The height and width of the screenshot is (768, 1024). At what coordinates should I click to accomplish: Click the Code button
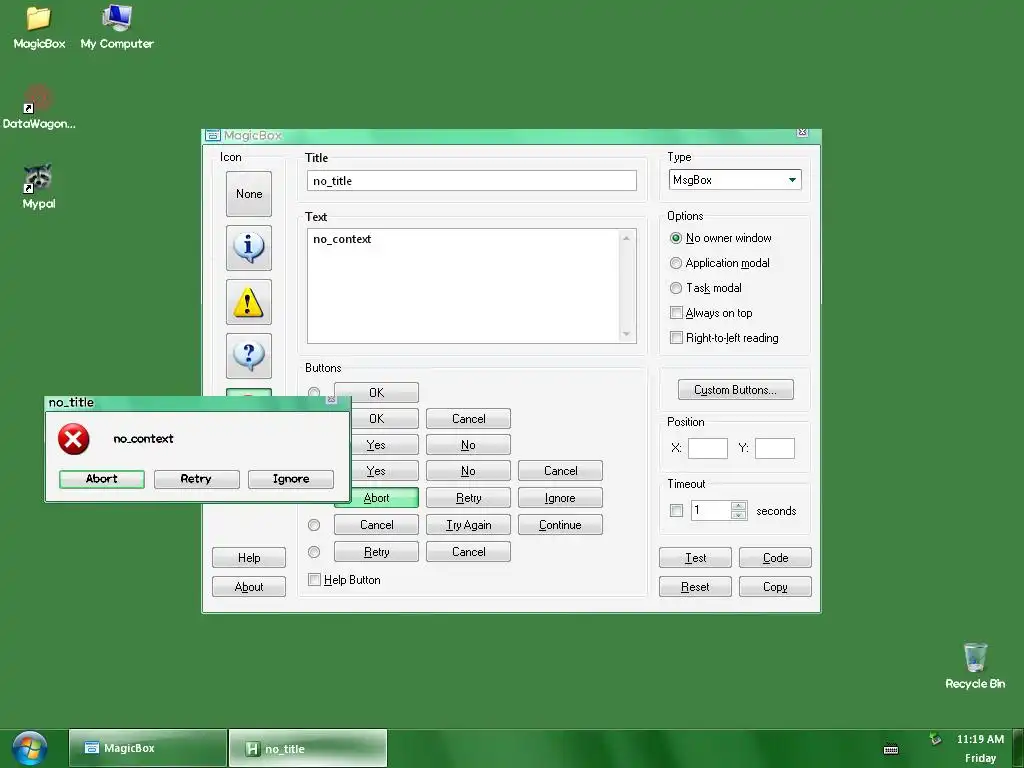coord(775,558)
